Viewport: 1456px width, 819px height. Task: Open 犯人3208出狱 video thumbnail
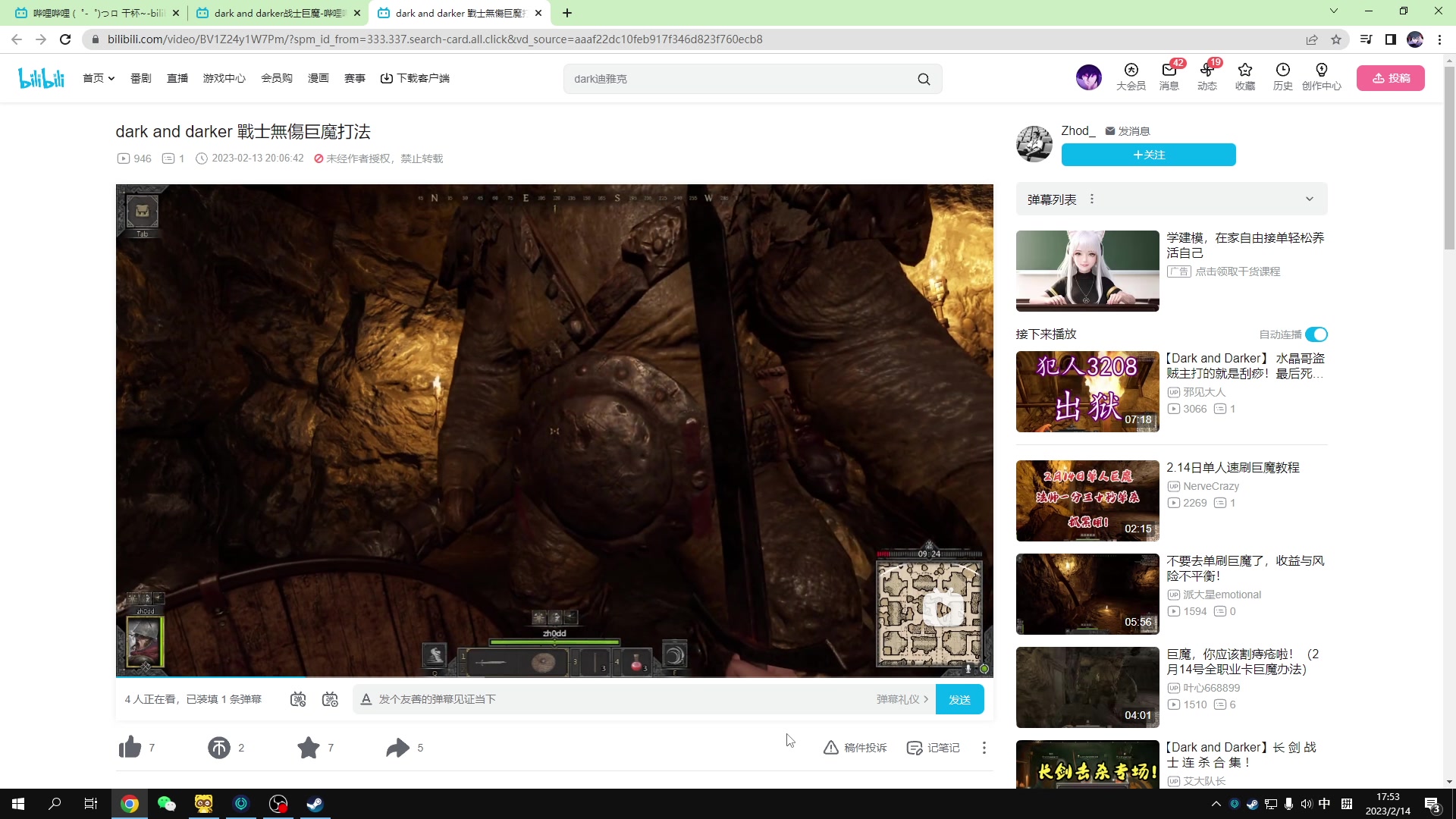click(1087, 392)
